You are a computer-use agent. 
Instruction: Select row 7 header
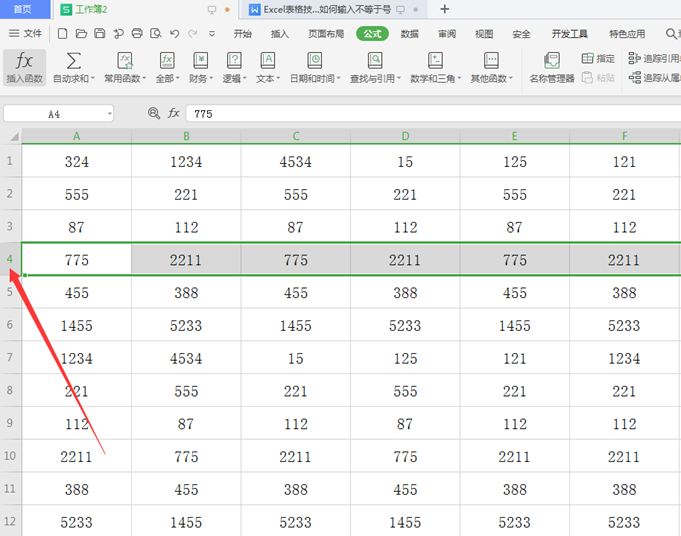[x=10, y=357]
